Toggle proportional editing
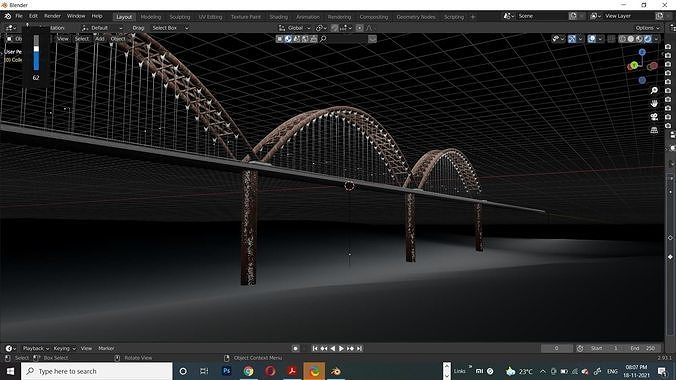 point(359,28)
